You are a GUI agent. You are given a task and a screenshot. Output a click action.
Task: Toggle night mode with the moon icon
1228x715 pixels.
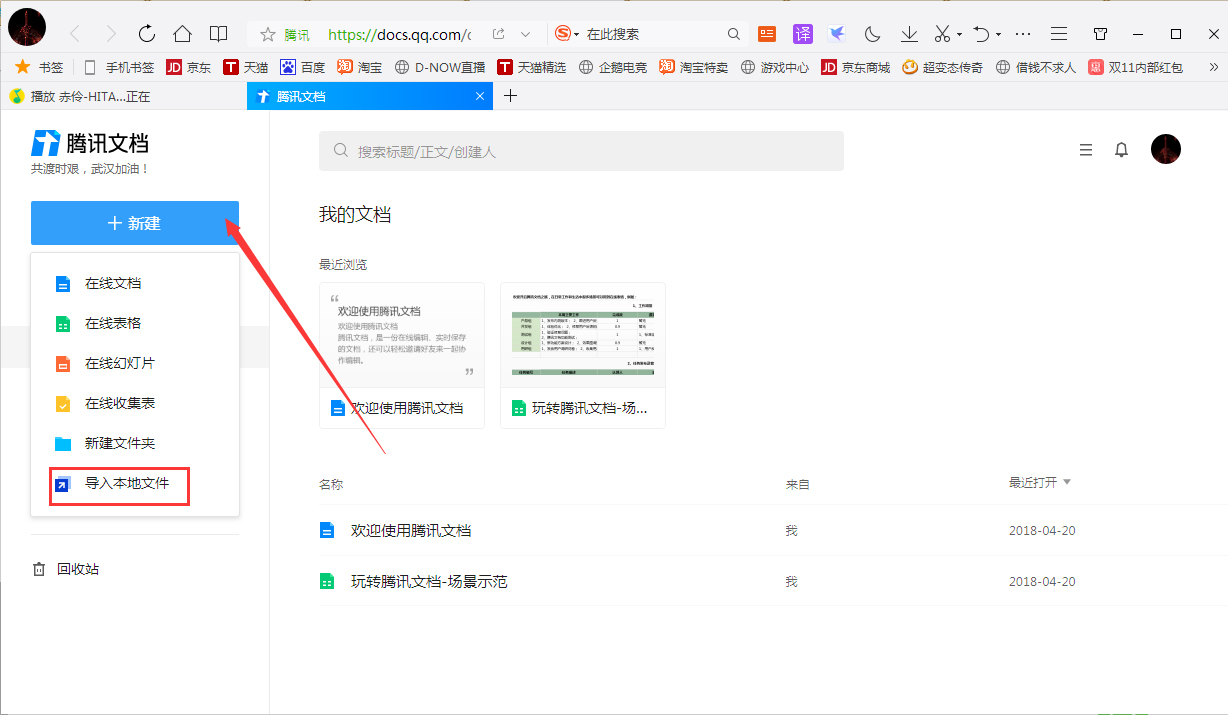872,33
